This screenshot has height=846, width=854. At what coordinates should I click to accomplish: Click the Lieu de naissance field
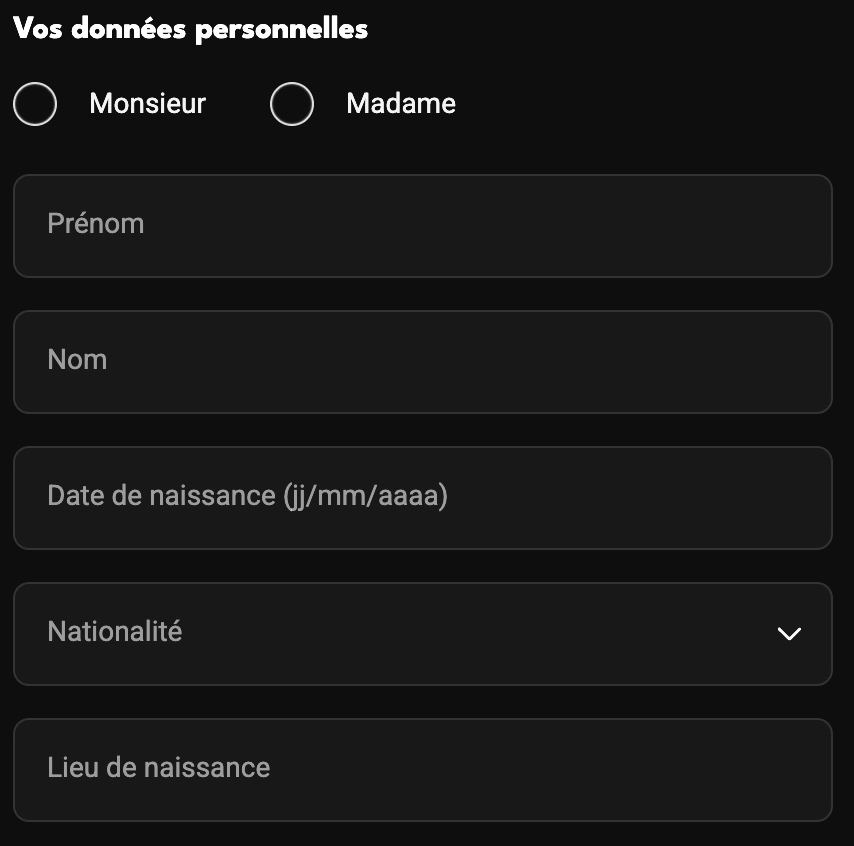[423, 770]
